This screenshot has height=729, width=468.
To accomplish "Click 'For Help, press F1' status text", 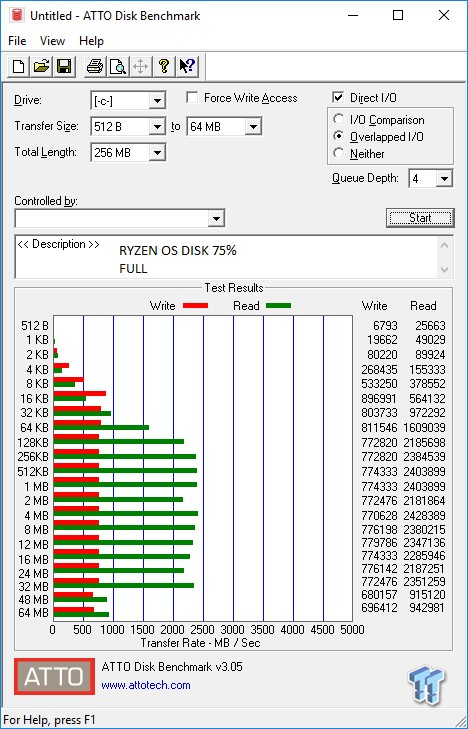I will (49, 720).
